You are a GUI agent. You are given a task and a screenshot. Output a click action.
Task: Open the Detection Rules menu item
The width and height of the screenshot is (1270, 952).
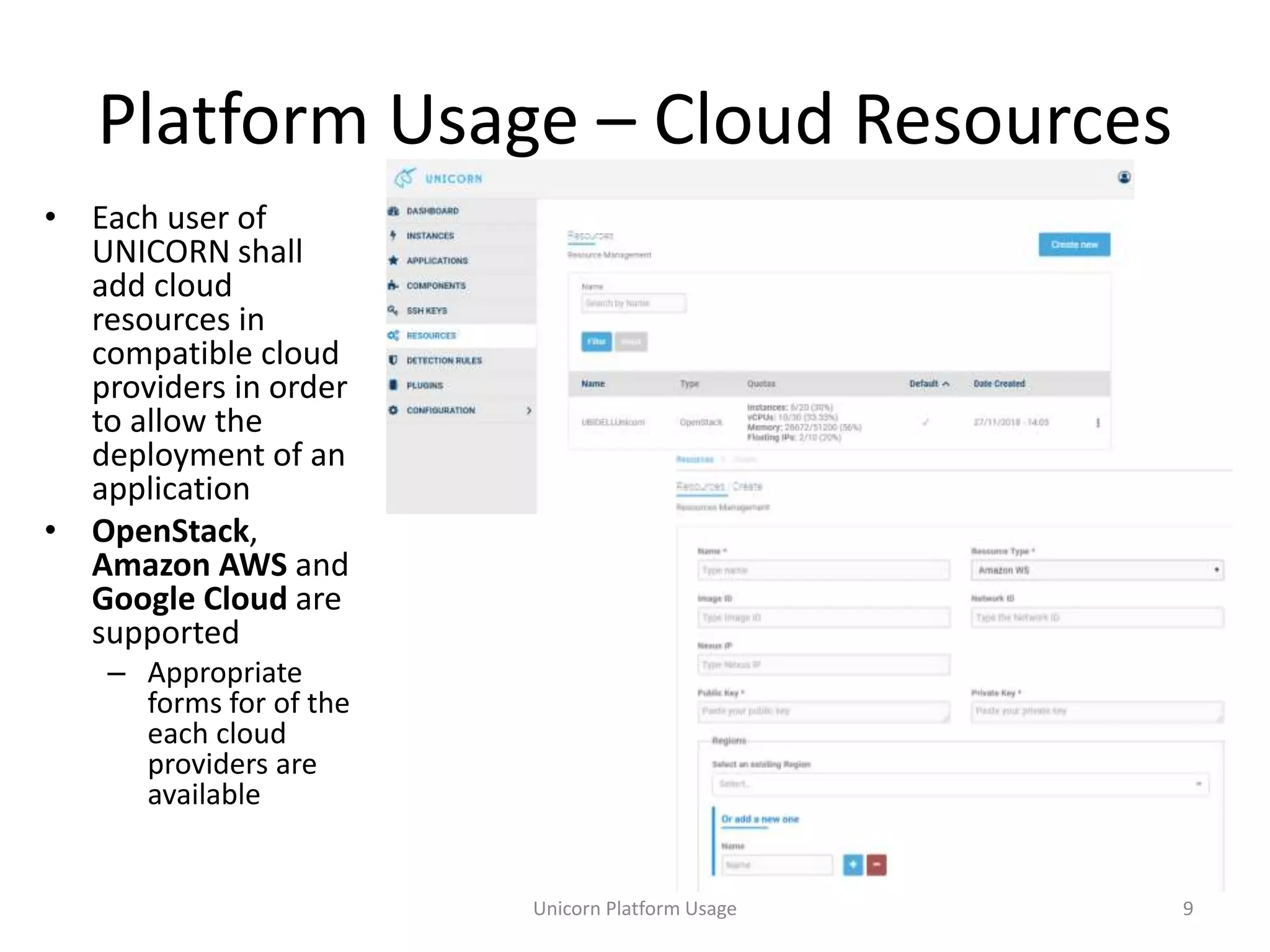pos(461,360)
